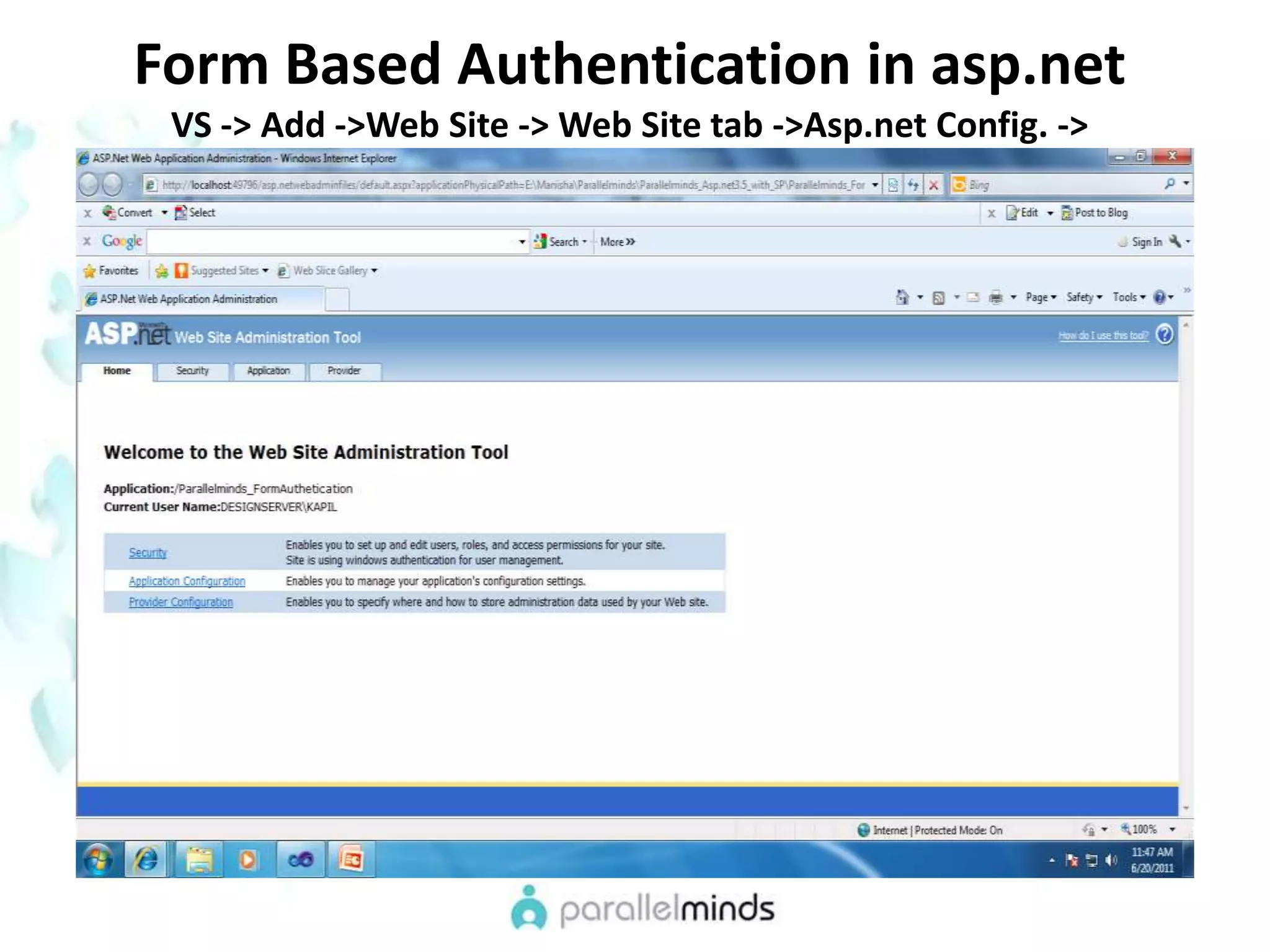Screen dimensions: 1270x952
Task: Open the zoom level 100% dropdown
Action: (x=1172, y=829)
